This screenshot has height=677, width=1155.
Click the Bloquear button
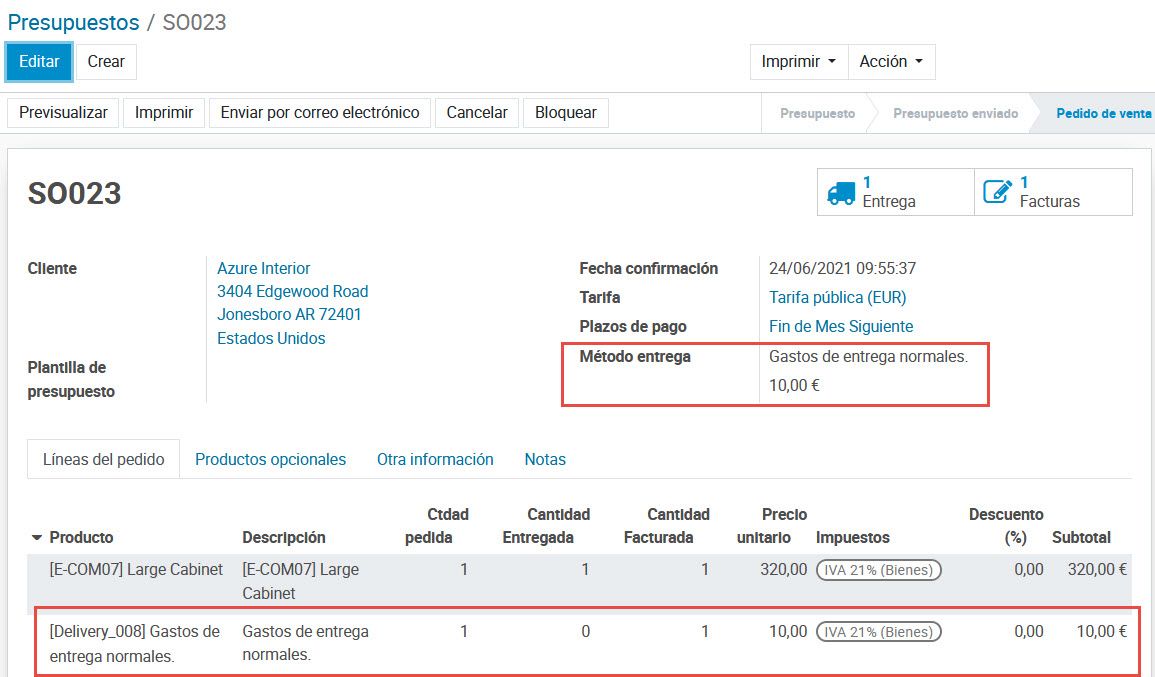pos(565,112)
